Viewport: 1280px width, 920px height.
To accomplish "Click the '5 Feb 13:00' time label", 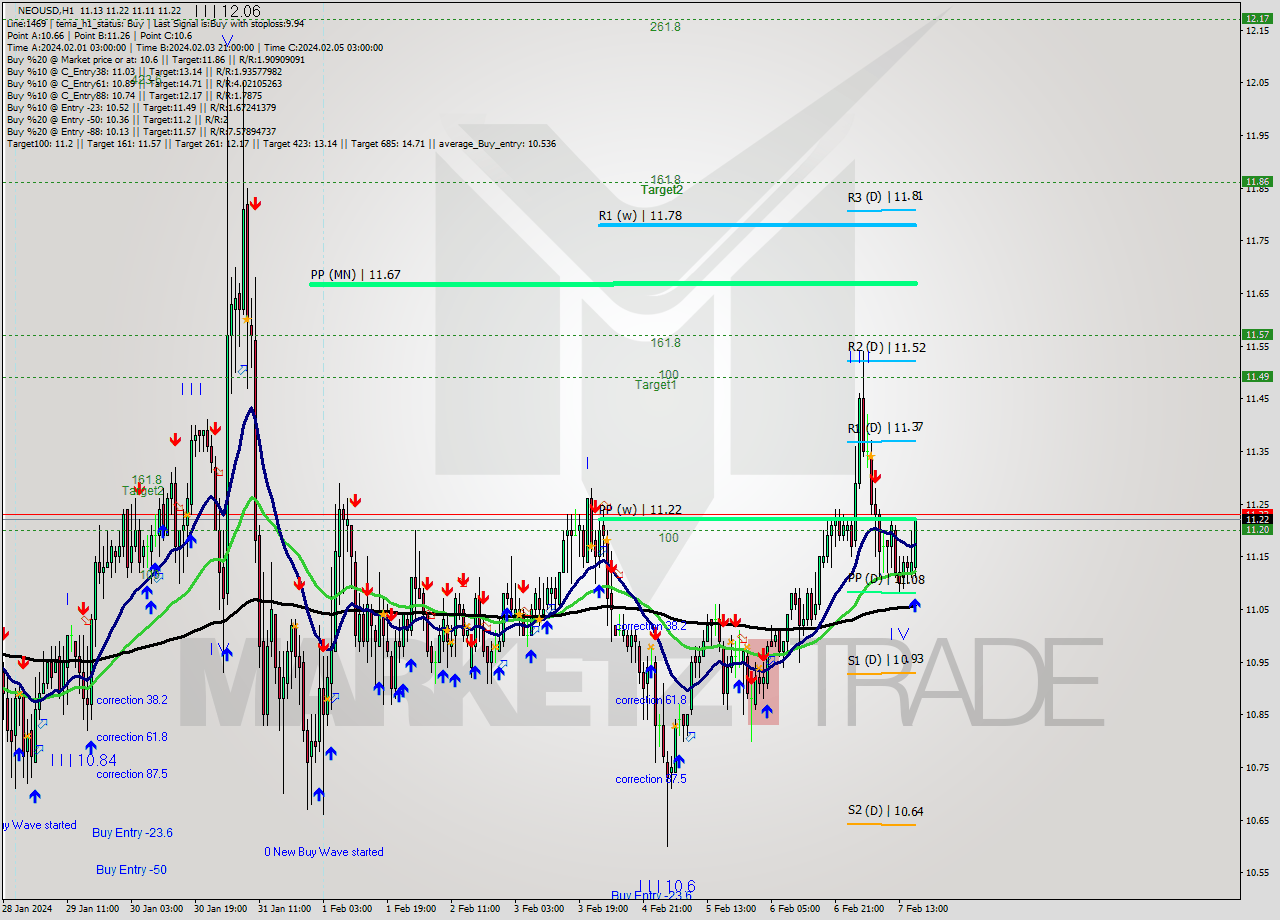I will click(732, 909).
